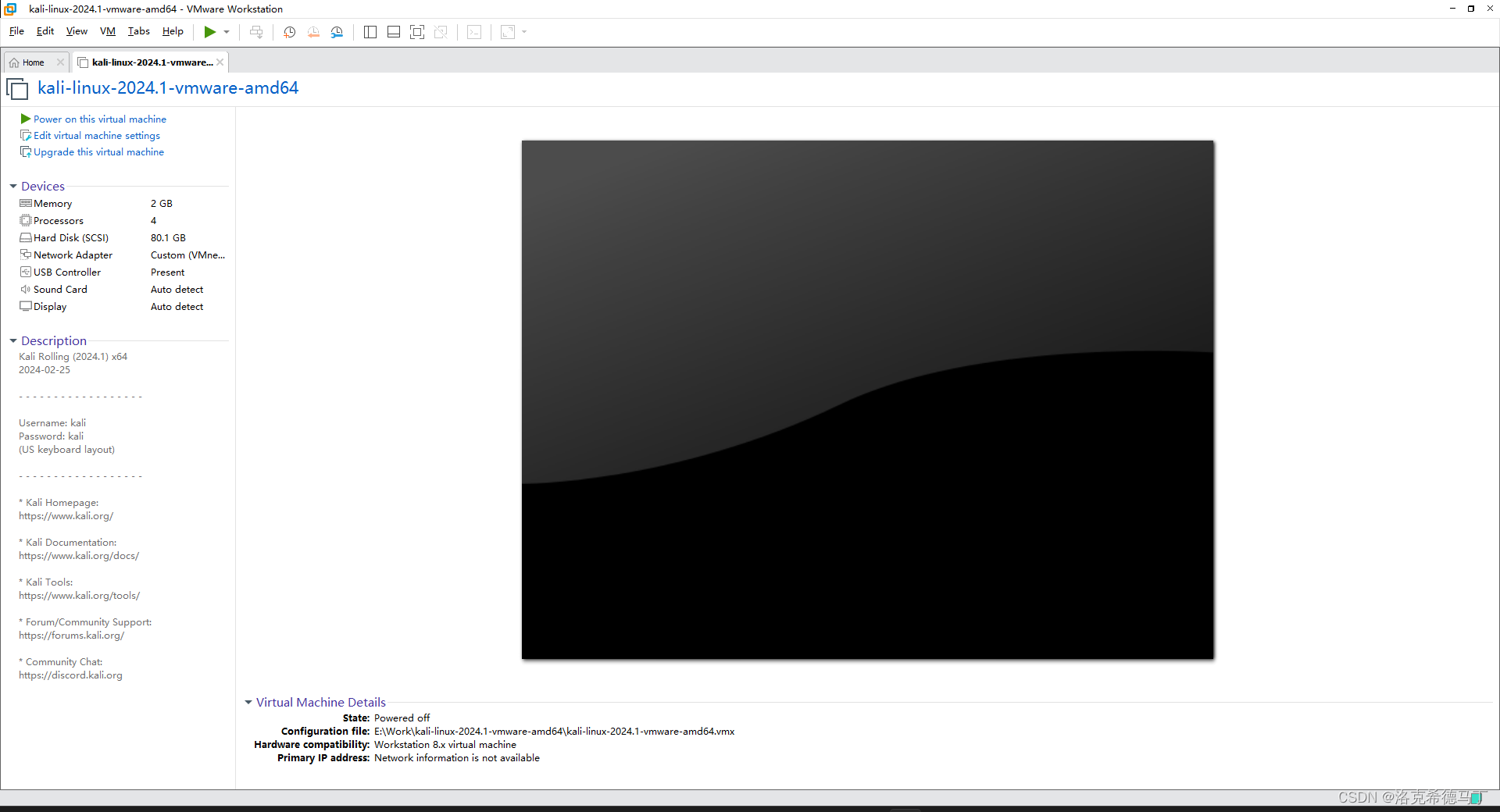
Task: Click the revert to snapshot icon
Action: (x=313, y=32)
